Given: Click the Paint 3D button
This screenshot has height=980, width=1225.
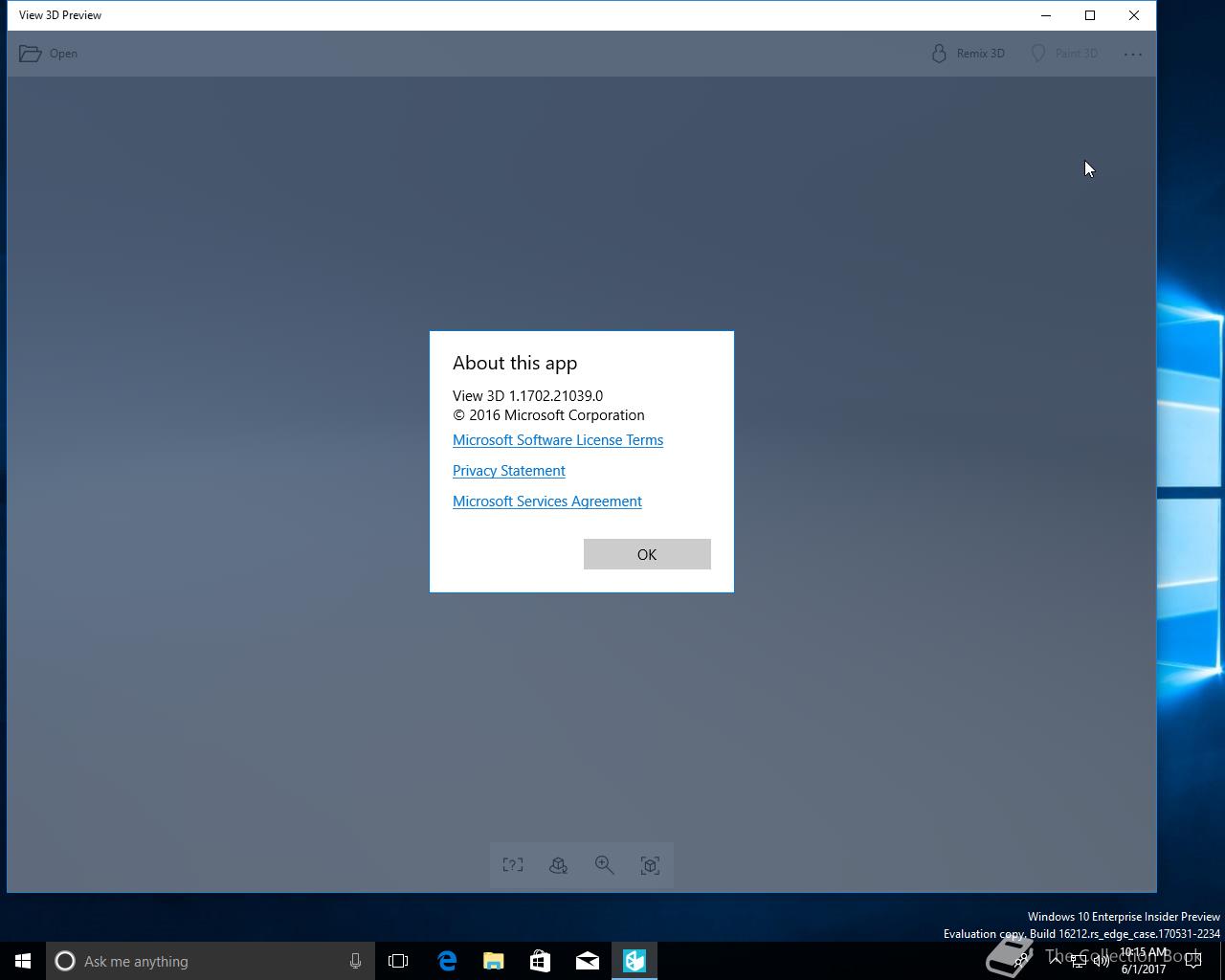Looking at the screenshot, I should [x=1064, y=54].
